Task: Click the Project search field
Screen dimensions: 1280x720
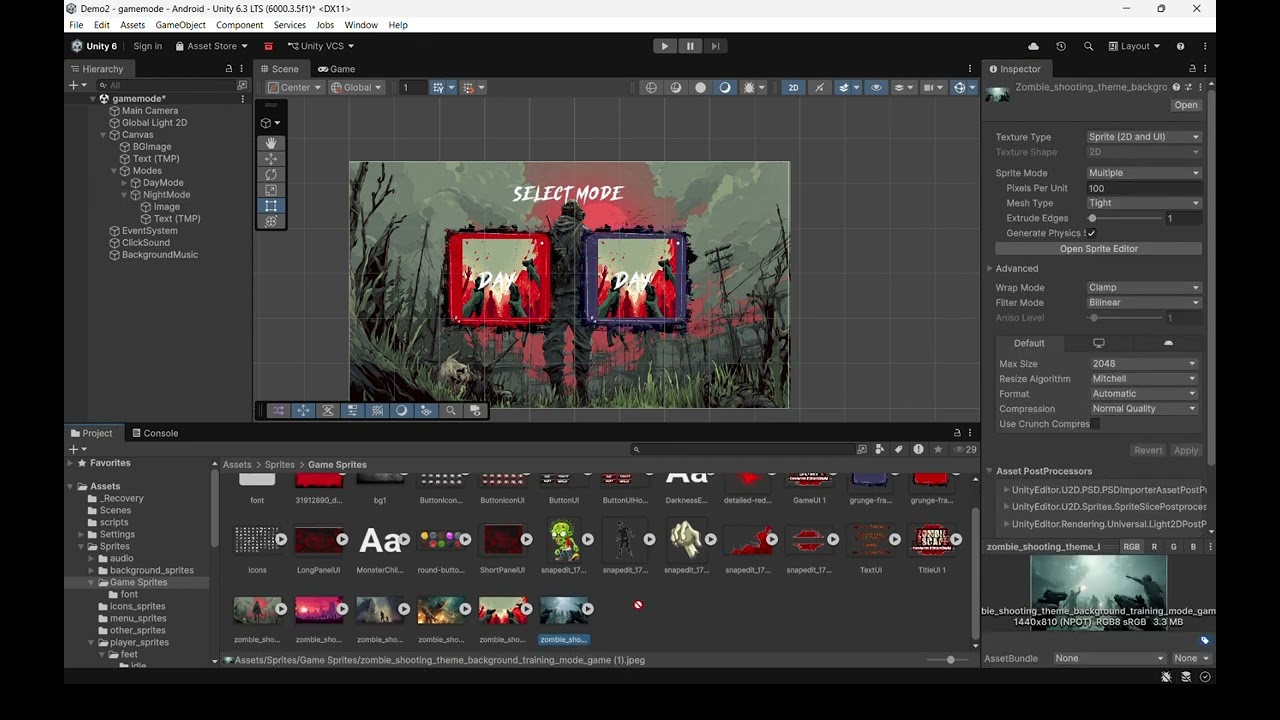Action: point(746,450)
